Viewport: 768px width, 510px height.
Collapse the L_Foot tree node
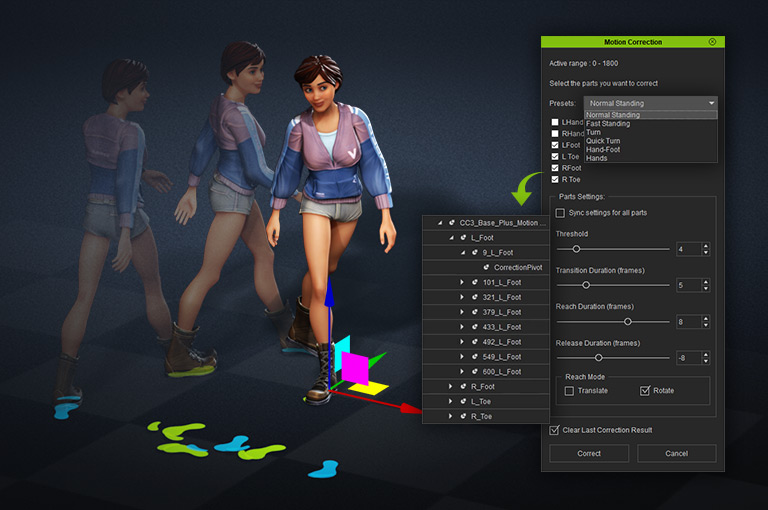tap(450, 237)
